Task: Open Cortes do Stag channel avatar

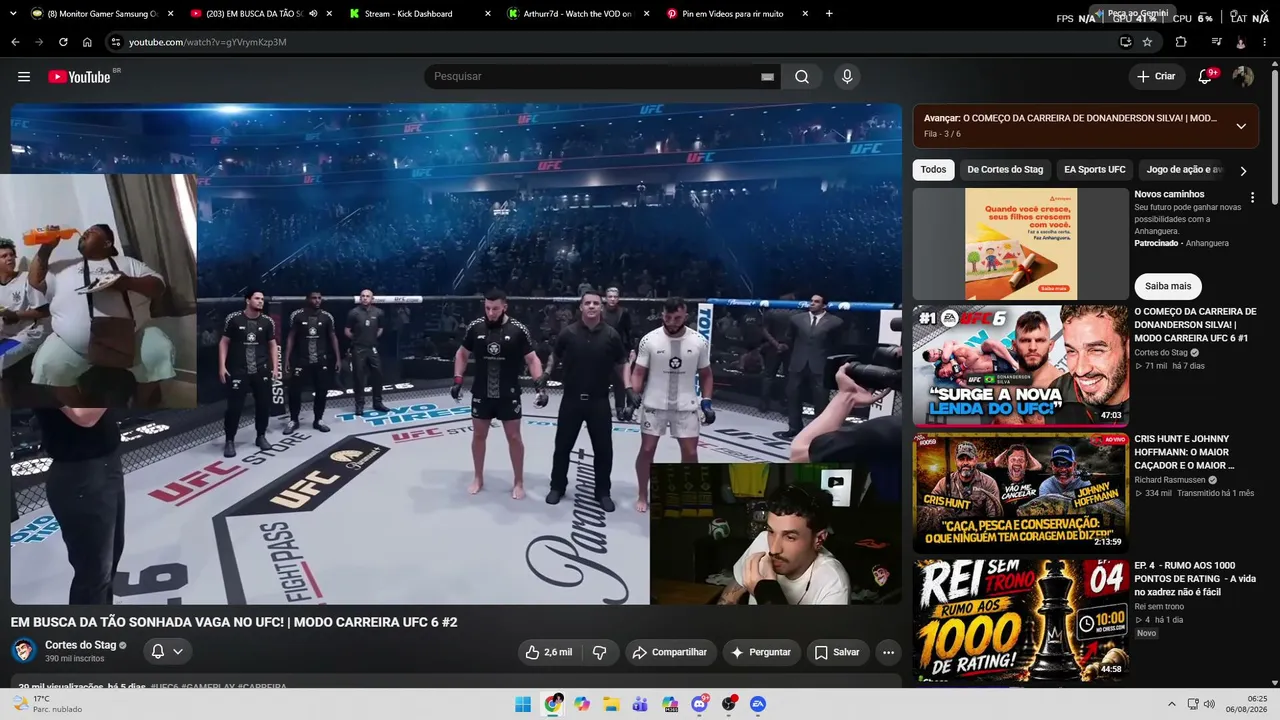Action: [x=24, y=651]
